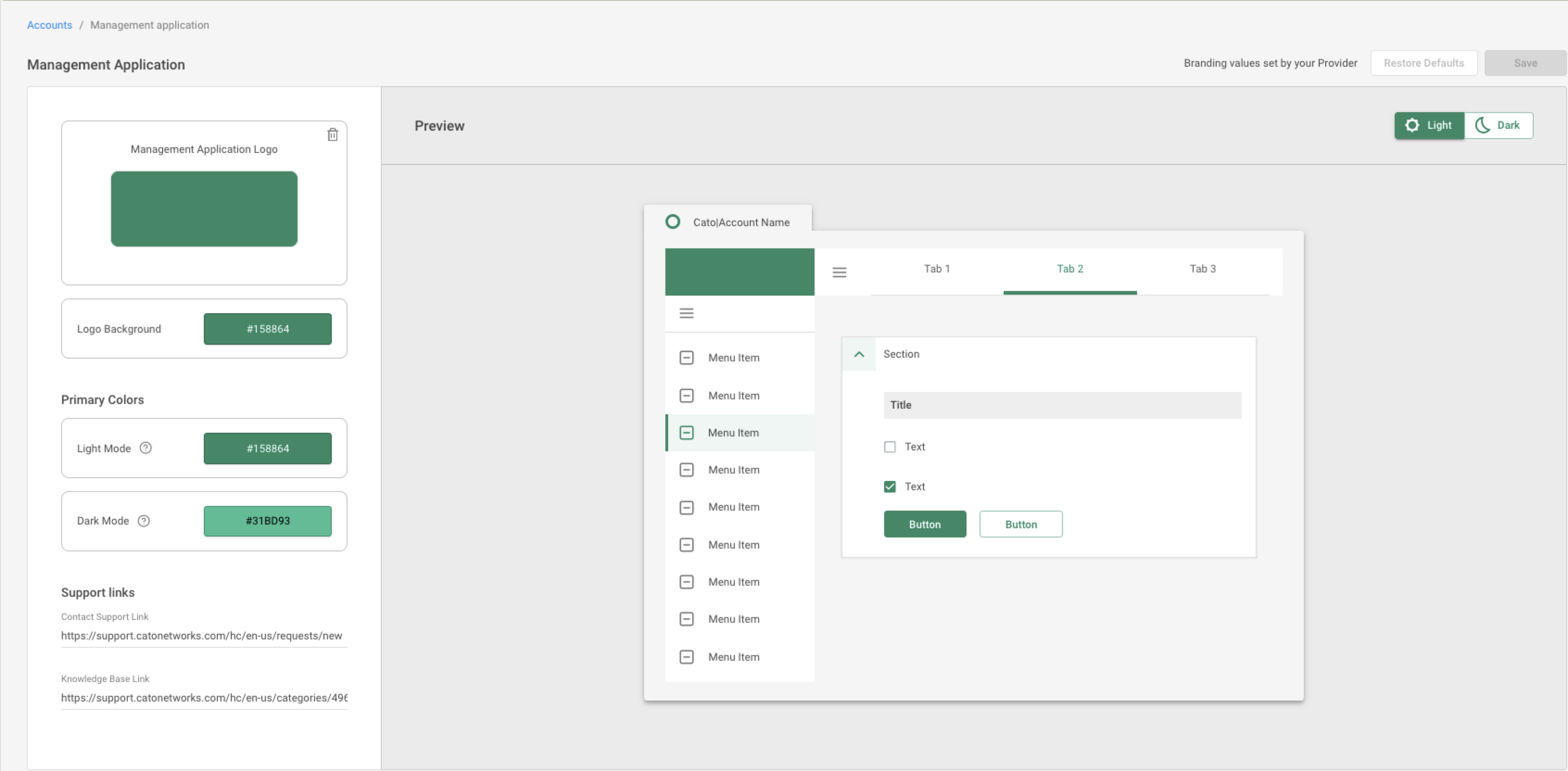
Task: Delete the Management Application Logo
Action: [333, 134]
